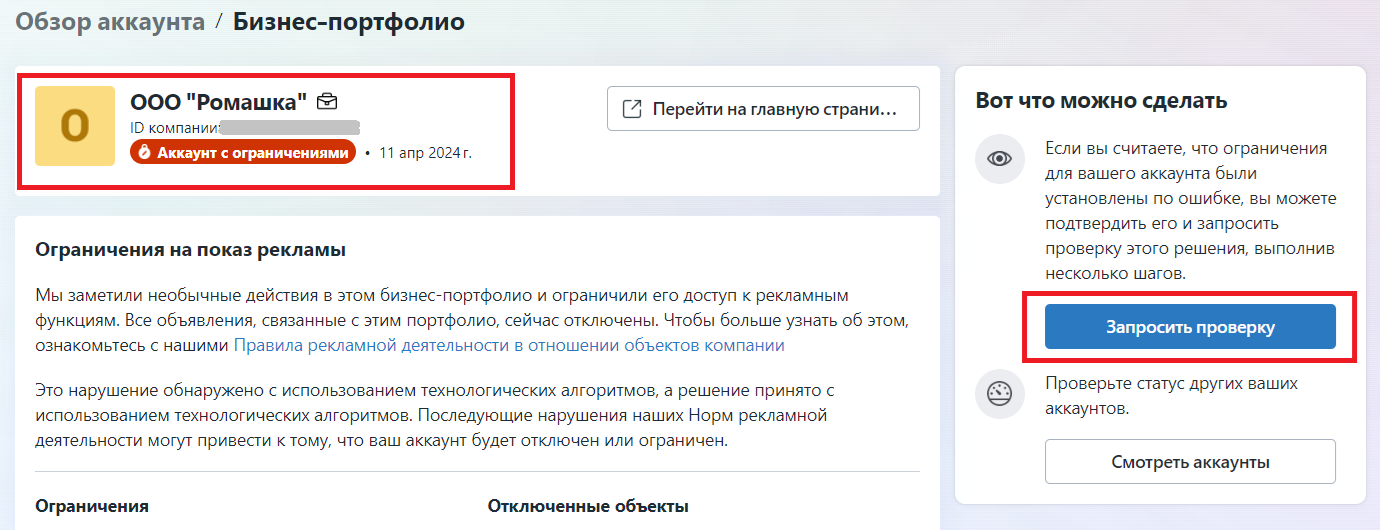The image size is (1380, 530).
Task: Click the icon inside the red restriction badge
Action: click(144, 152)
